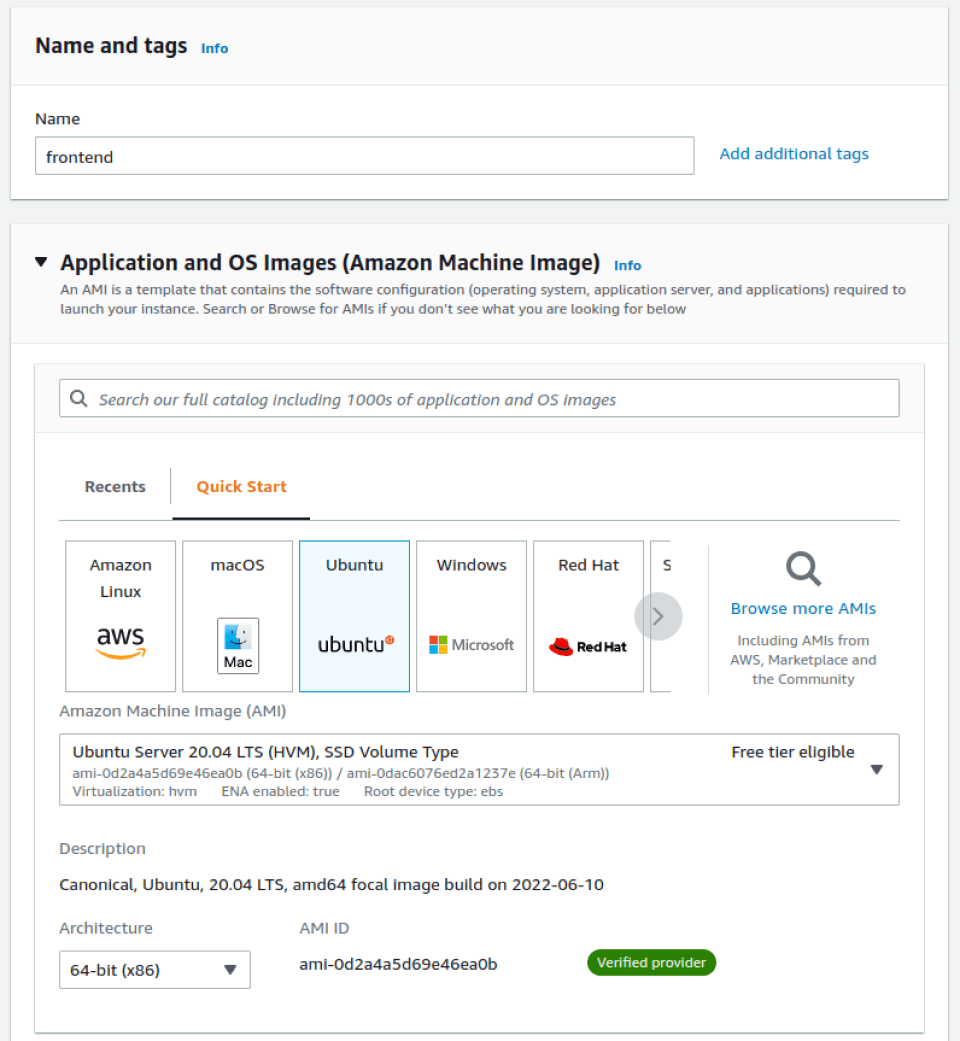Select the Amazon Linux aws logo tile
The width and height of the screenshot is (960, 1041).
point(120,615)
